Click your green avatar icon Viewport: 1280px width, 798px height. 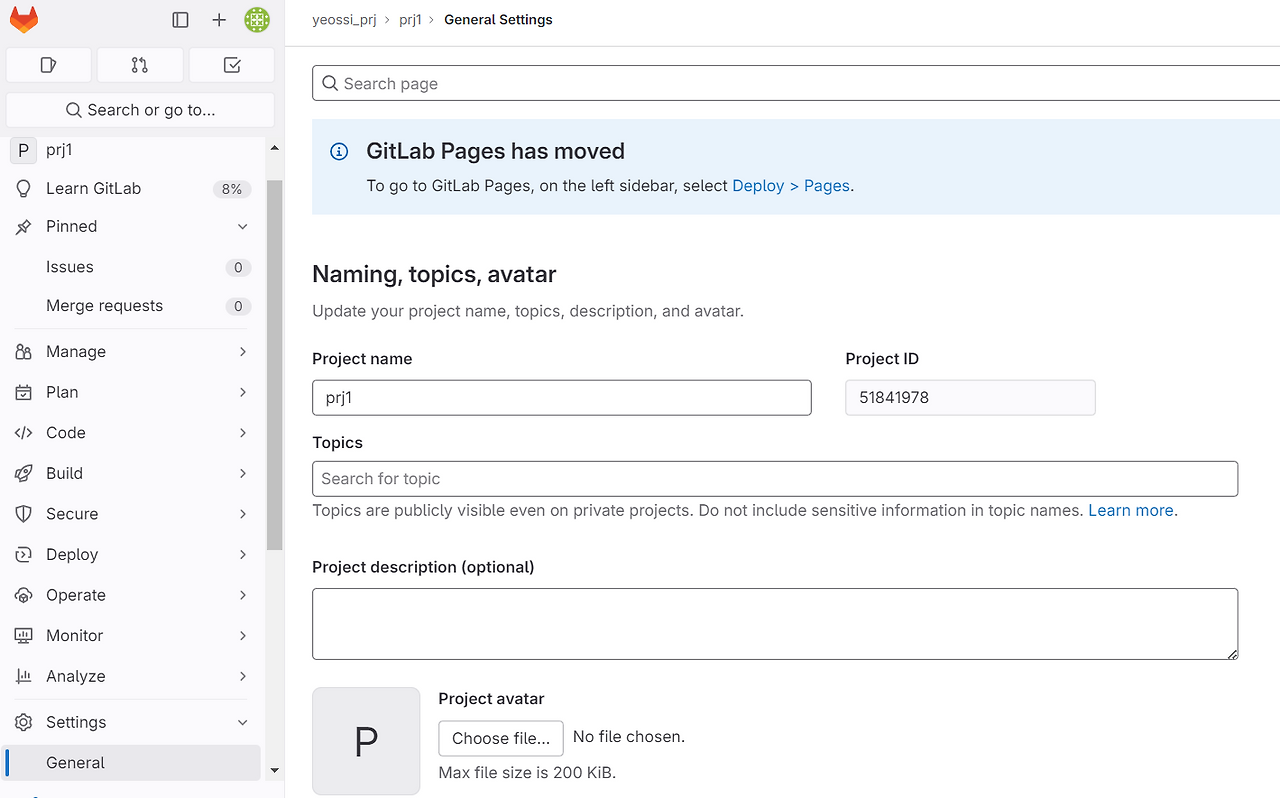[x=257, y=19]
